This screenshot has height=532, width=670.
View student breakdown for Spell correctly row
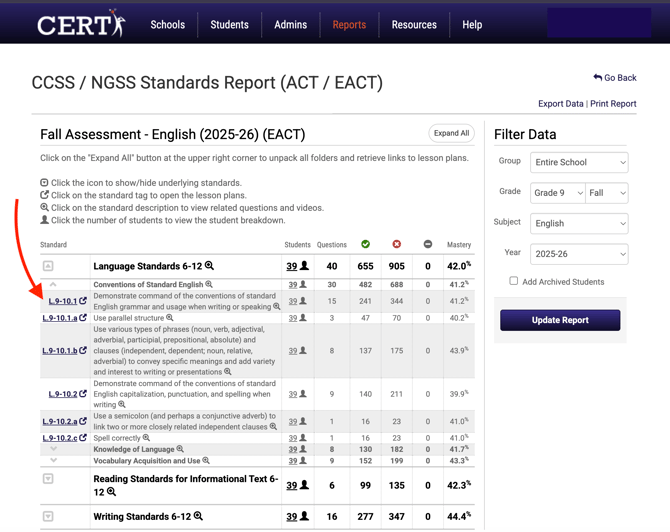point(297,438)
